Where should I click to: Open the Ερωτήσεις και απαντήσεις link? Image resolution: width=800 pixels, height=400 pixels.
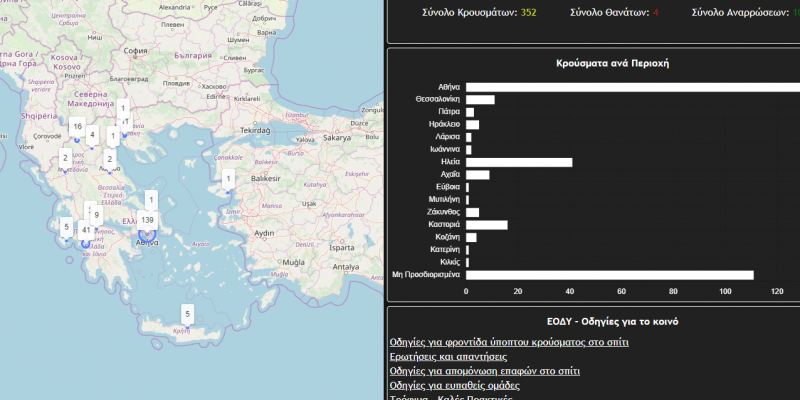[448, 357]
